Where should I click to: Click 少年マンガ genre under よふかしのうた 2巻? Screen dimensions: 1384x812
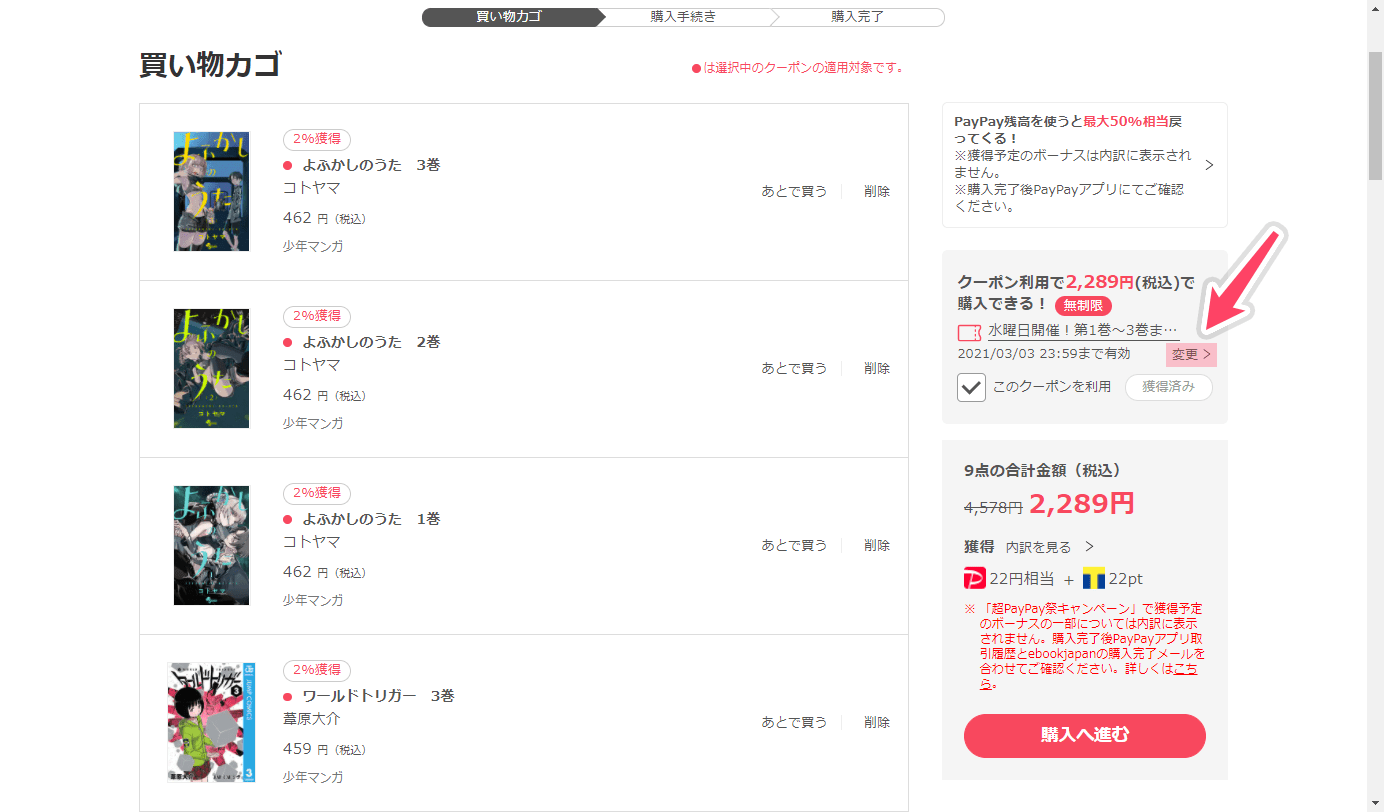313,423
